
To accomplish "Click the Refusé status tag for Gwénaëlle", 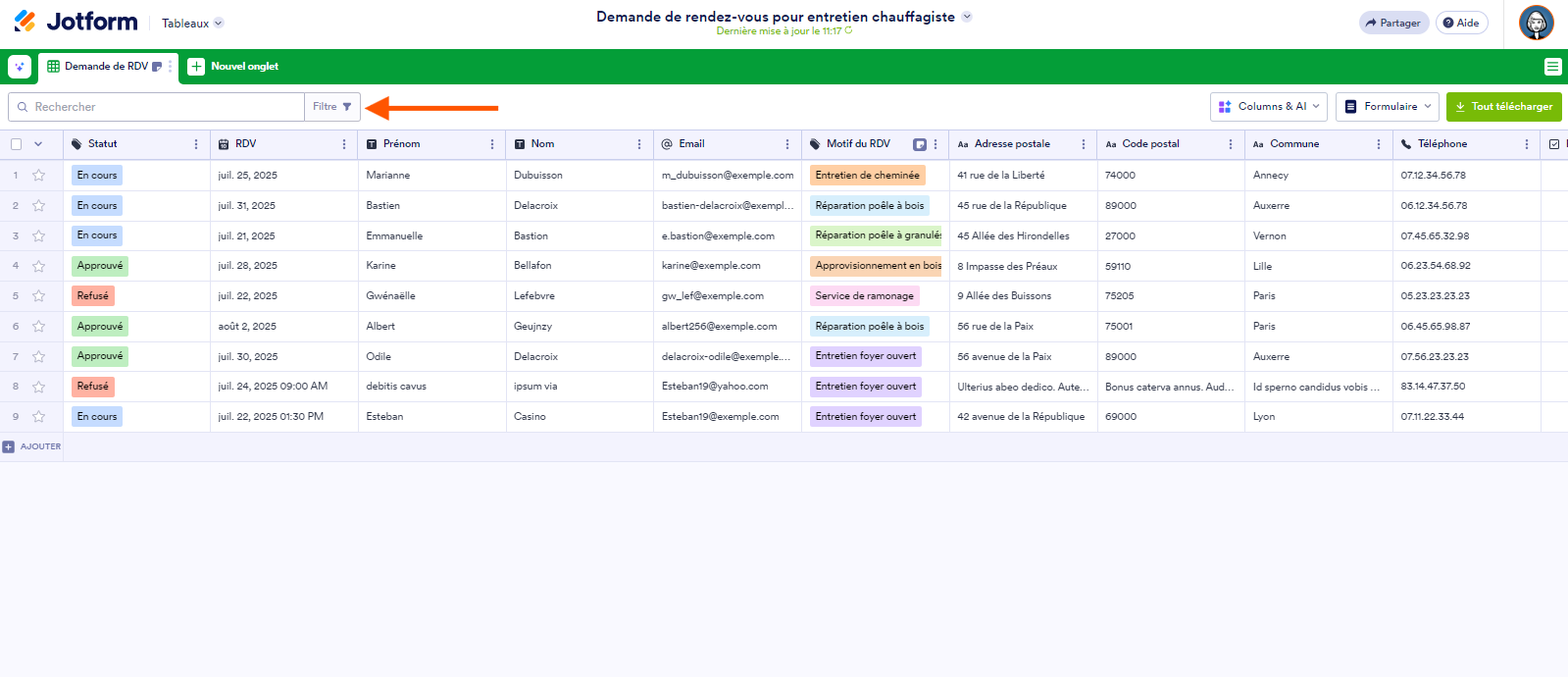I will pos(93,296).
